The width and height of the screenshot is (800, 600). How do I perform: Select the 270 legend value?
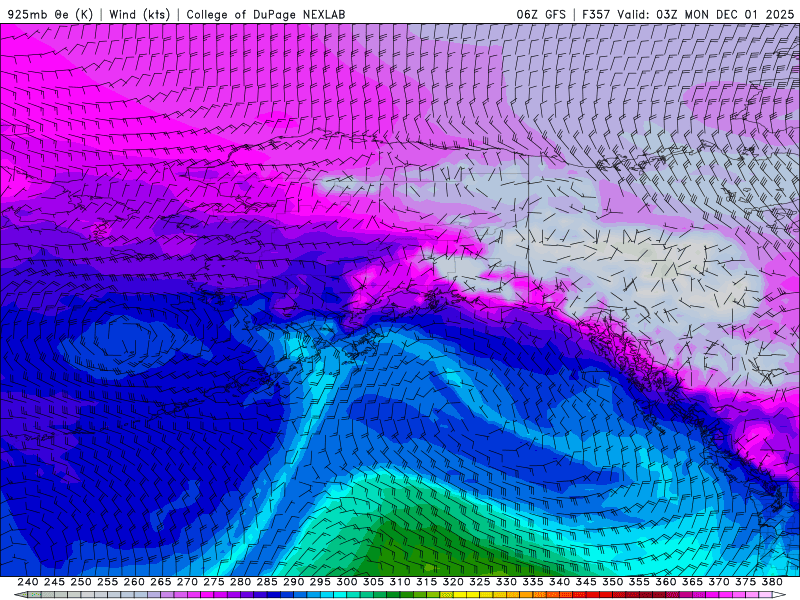[x=187, y=582]
